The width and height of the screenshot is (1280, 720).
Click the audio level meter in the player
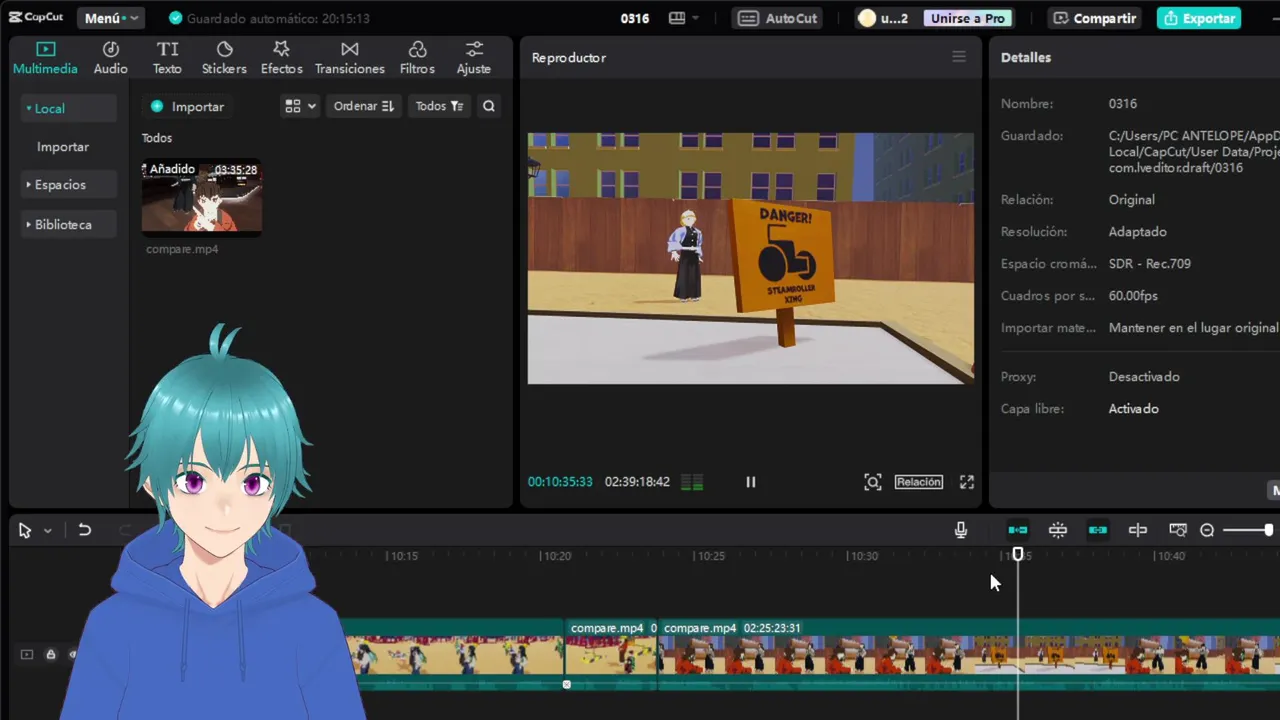(x=692, y=482)
